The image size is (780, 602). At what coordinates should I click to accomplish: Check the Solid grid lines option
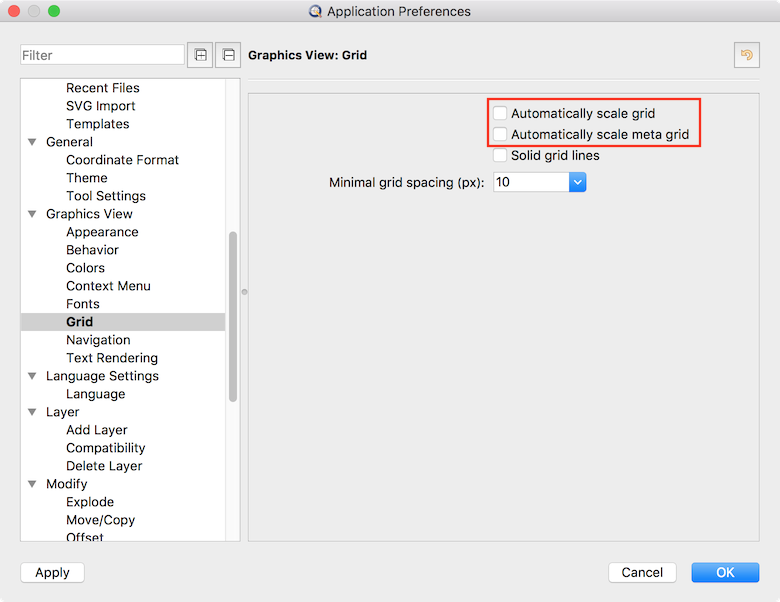point(501,156)
